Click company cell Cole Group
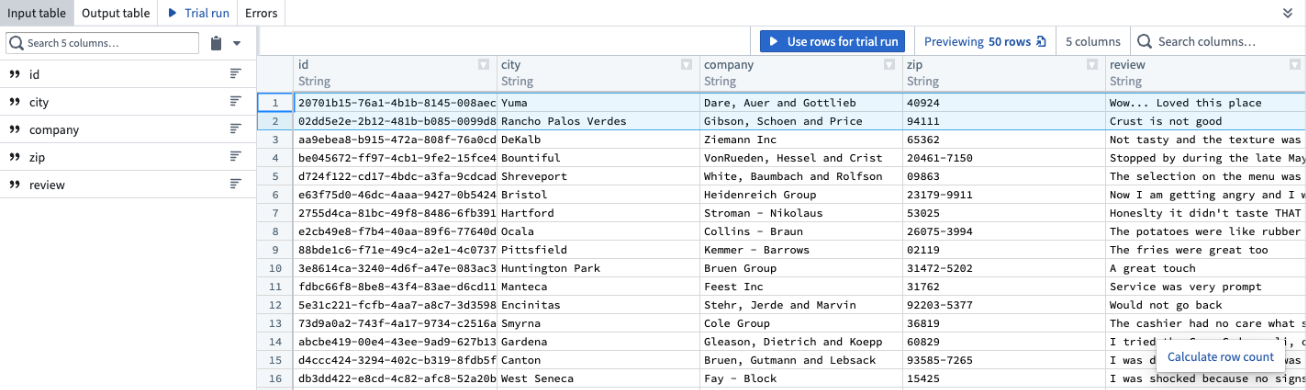 coord(800,324)
